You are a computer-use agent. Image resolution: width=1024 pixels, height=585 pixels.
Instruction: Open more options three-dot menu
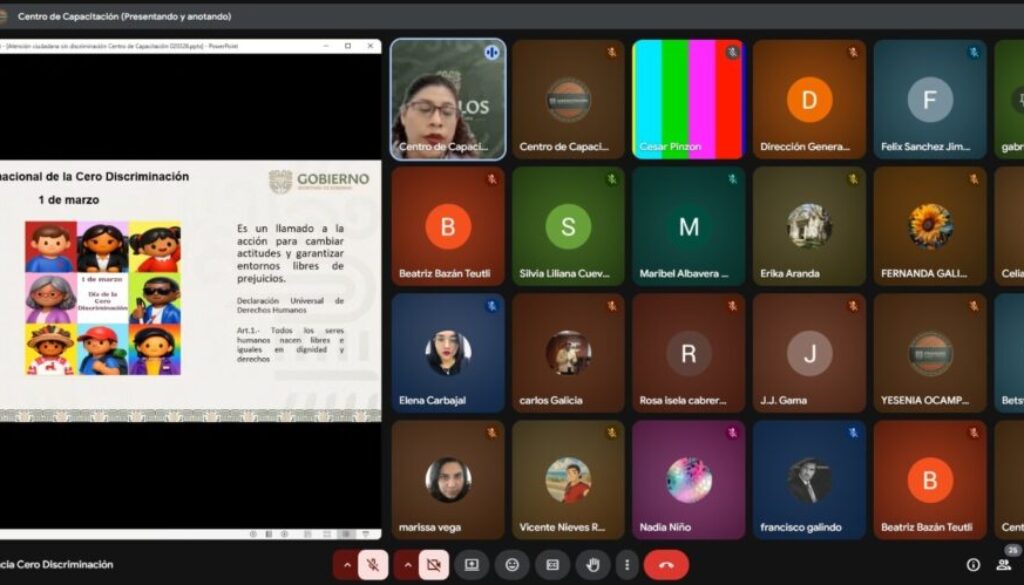(626, 565)
